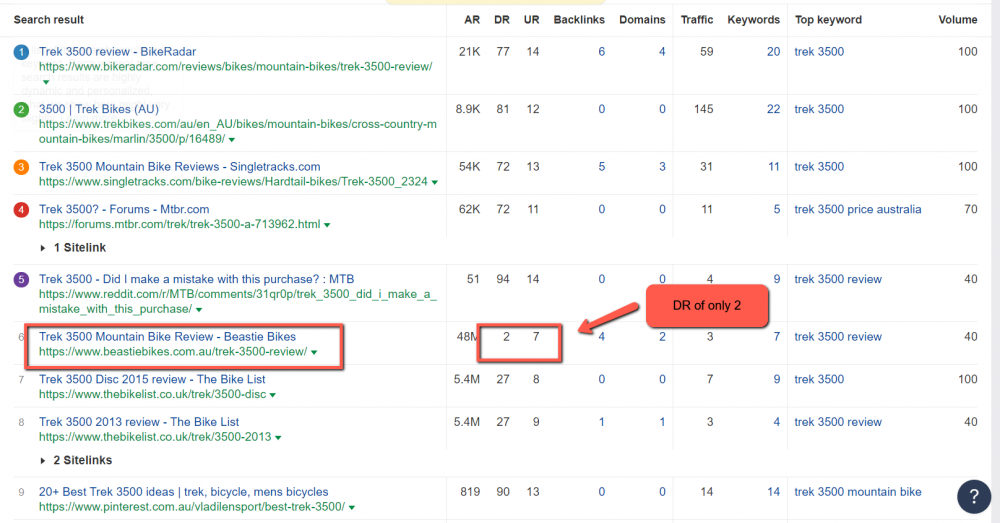
Task: Open URL dropdown for pinterest.com.au result
Action: [352, 508]
